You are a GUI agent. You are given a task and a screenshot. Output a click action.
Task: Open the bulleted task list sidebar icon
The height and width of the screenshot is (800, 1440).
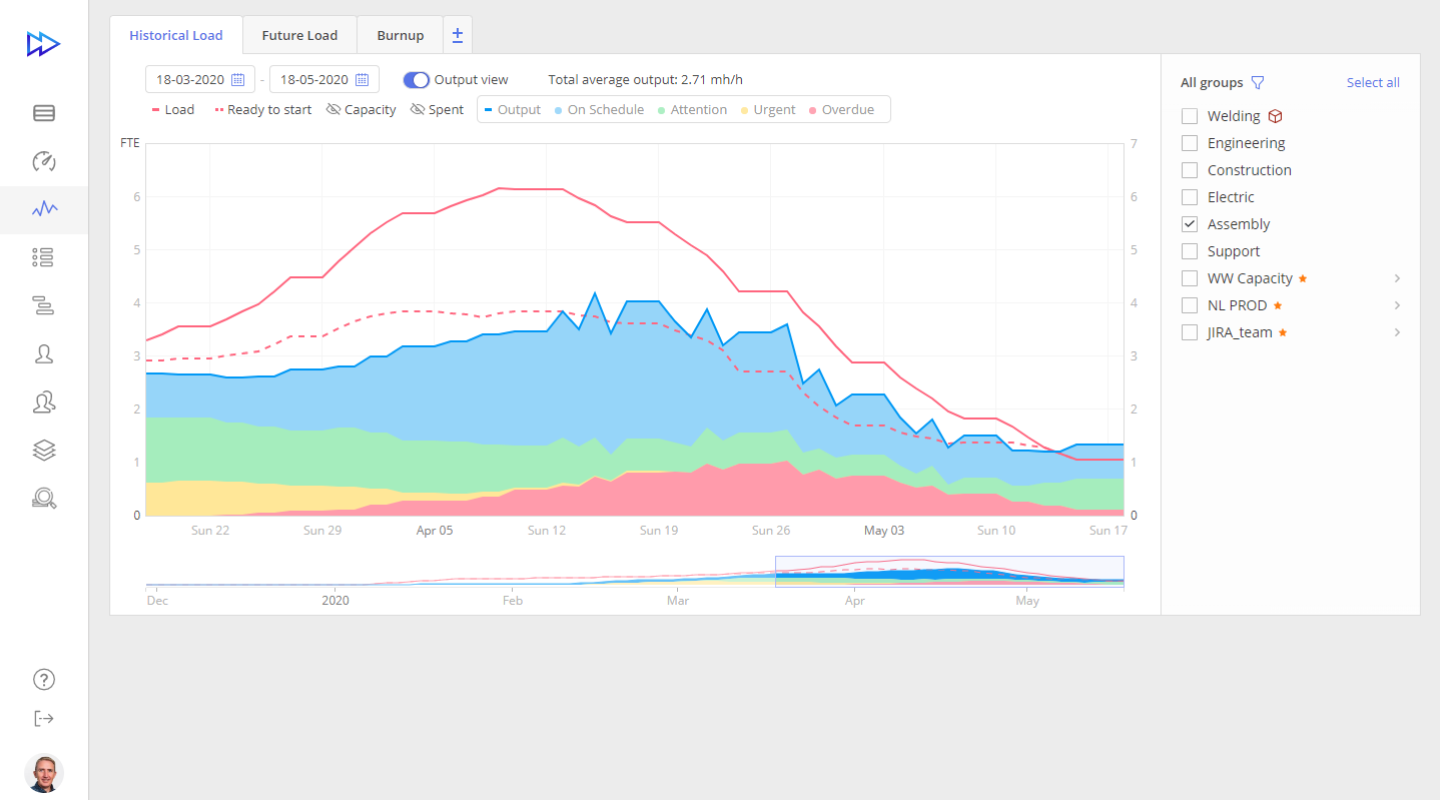tap(43, 258)
